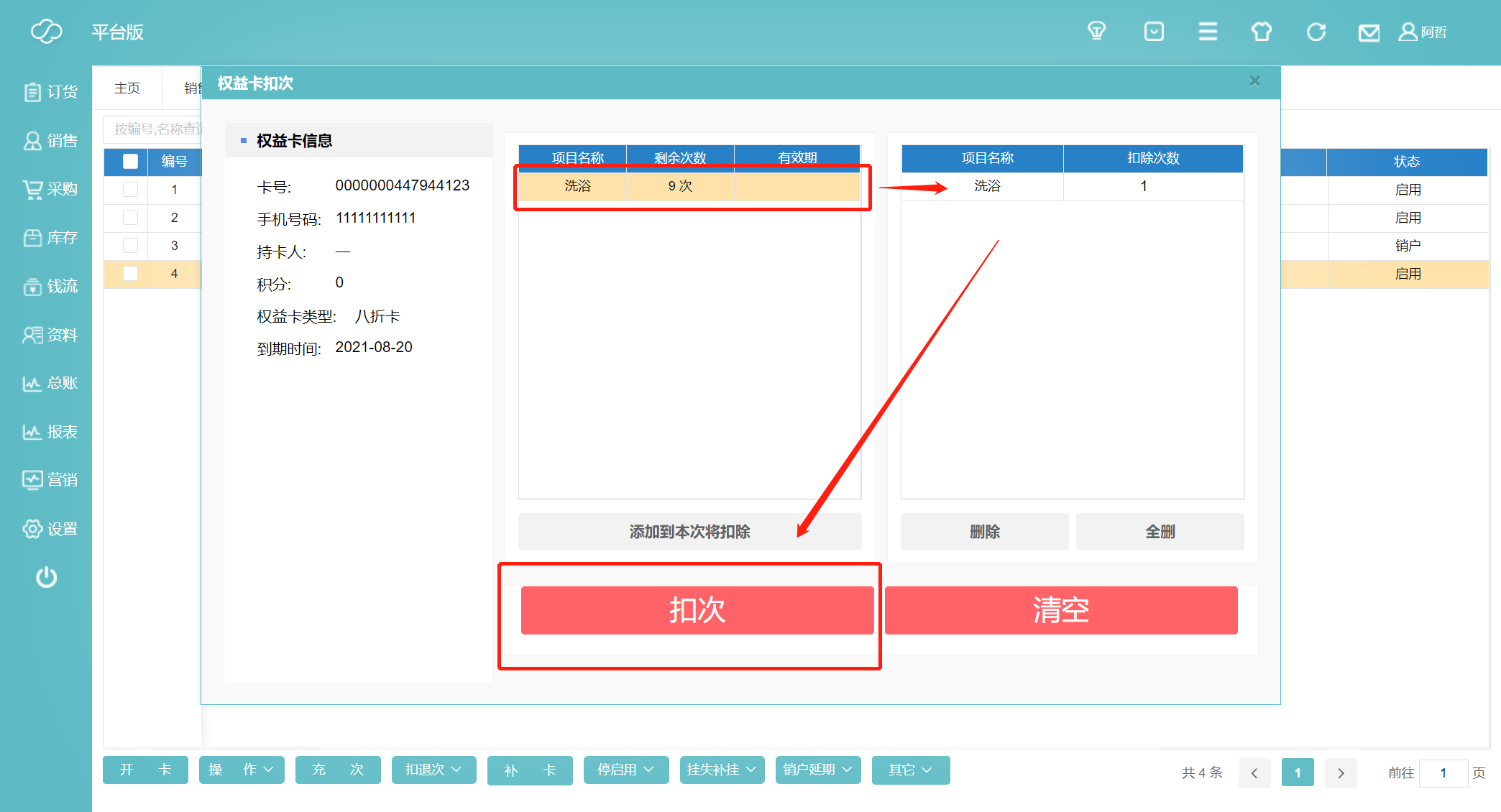Open the mail envelope icon

click(x=1369, y=32)
